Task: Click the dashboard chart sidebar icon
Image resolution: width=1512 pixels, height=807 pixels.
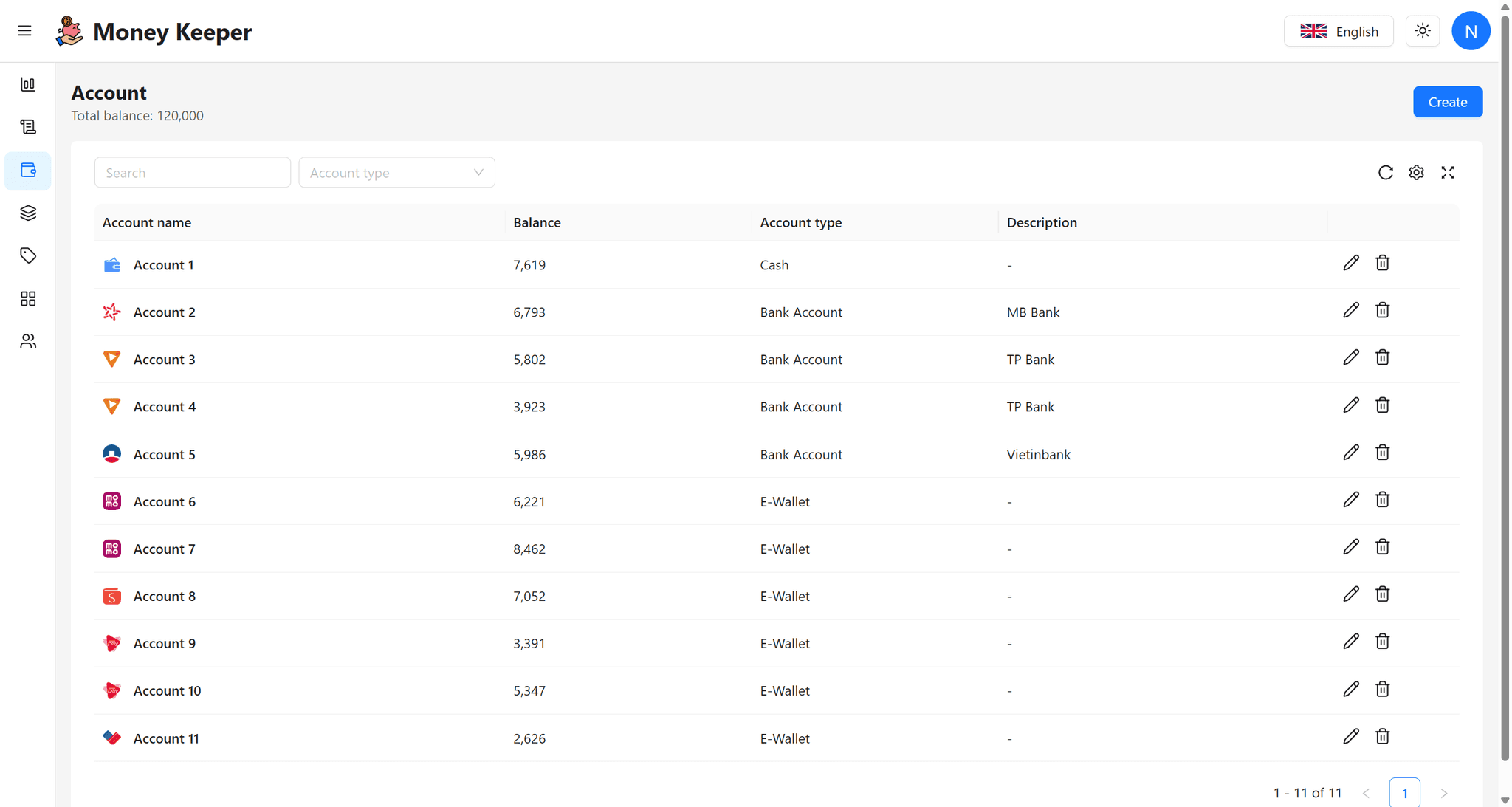Action: click(28, 84)
